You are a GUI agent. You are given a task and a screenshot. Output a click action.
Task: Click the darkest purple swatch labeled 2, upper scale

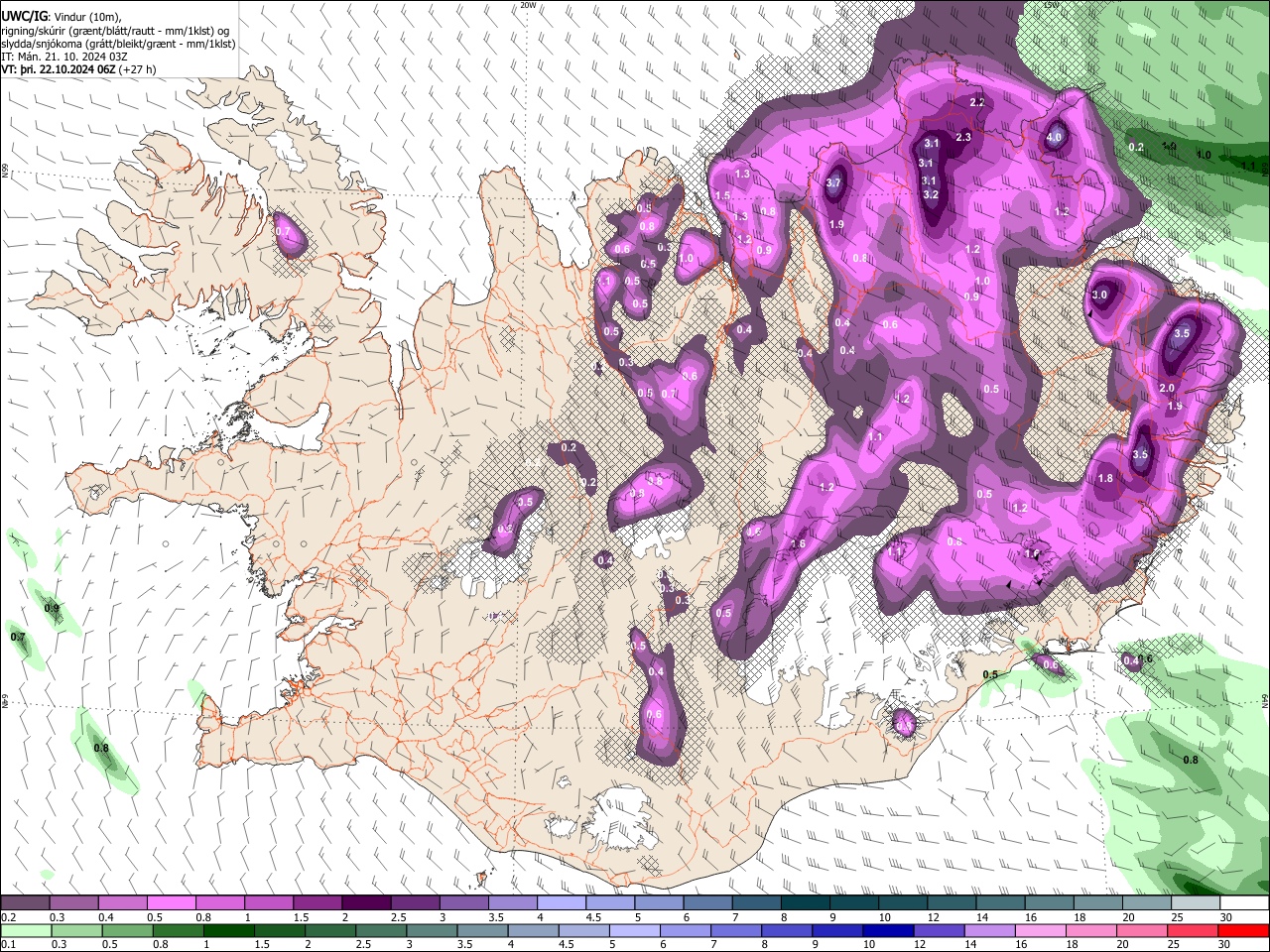[365, 902]
